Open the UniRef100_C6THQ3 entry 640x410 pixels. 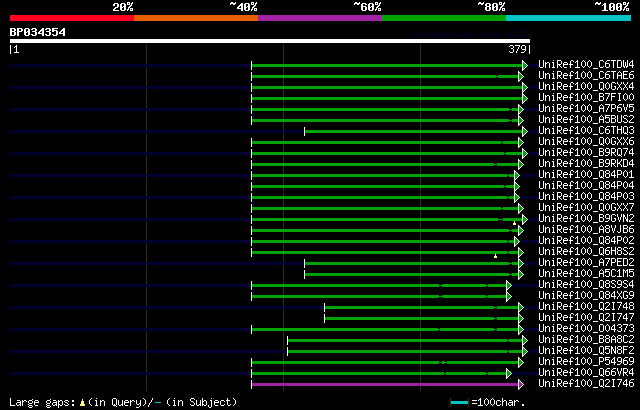(x=586, y=131)
